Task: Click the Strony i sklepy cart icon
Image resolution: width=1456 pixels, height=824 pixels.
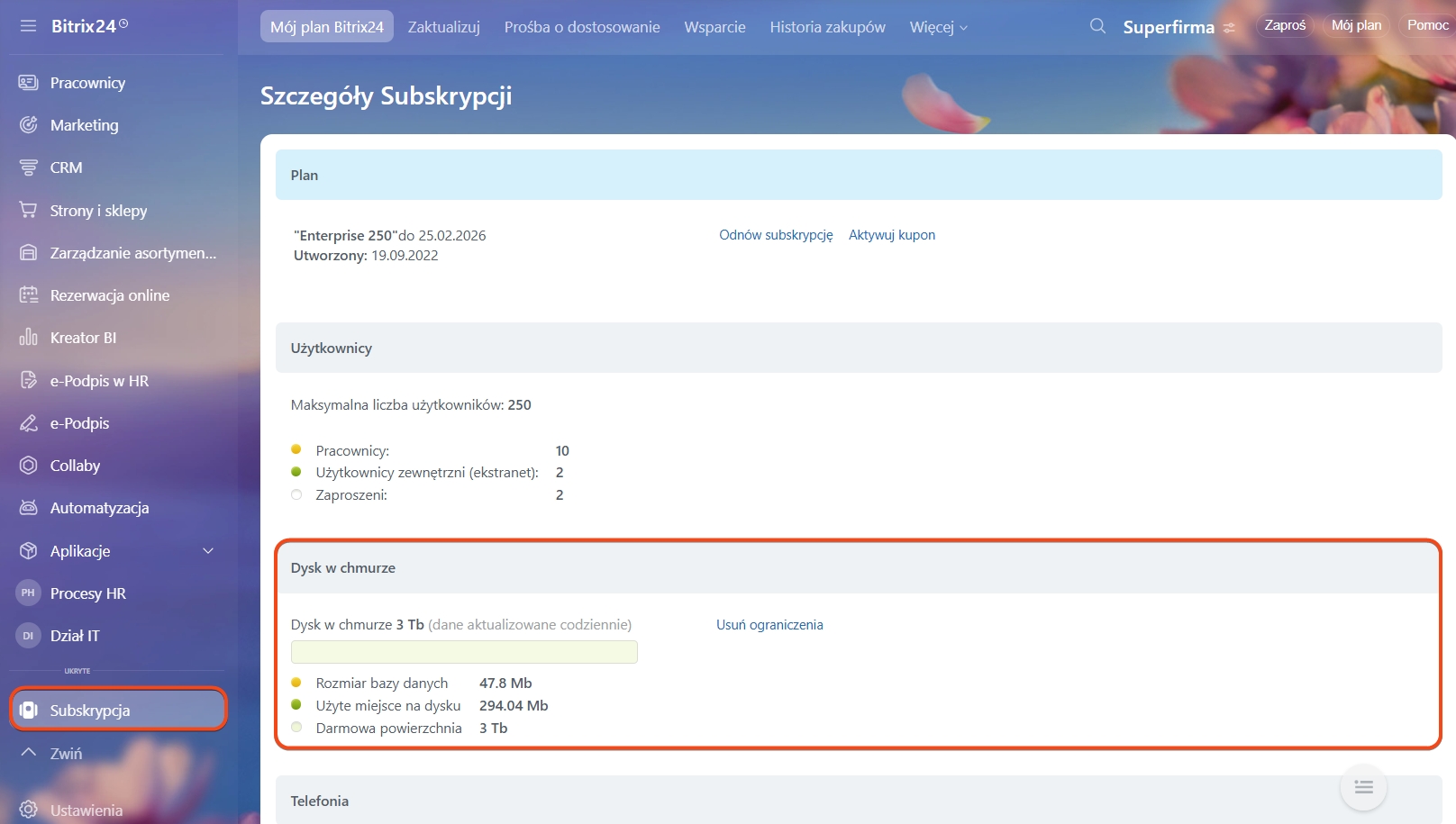Action: (29, 210)
